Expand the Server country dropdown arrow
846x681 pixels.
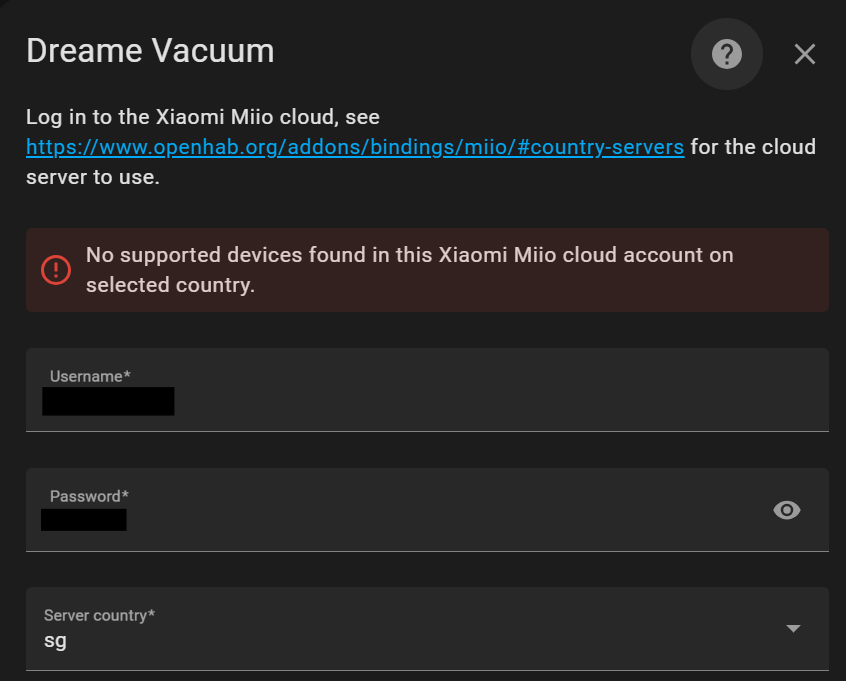pyautogui.click(x=793, y=628)
